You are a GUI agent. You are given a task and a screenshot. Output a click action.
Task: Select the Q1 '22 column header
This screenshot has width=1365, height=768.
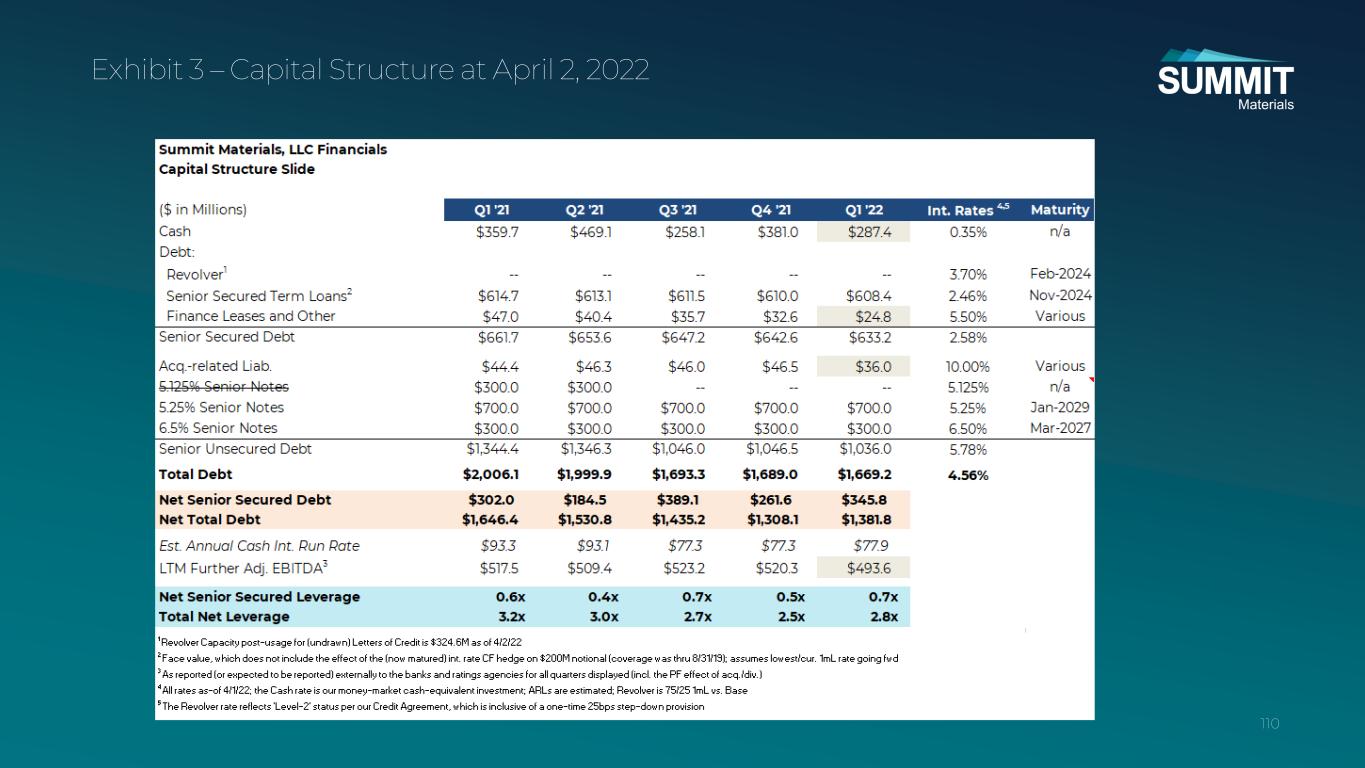(x=865, y=210)
